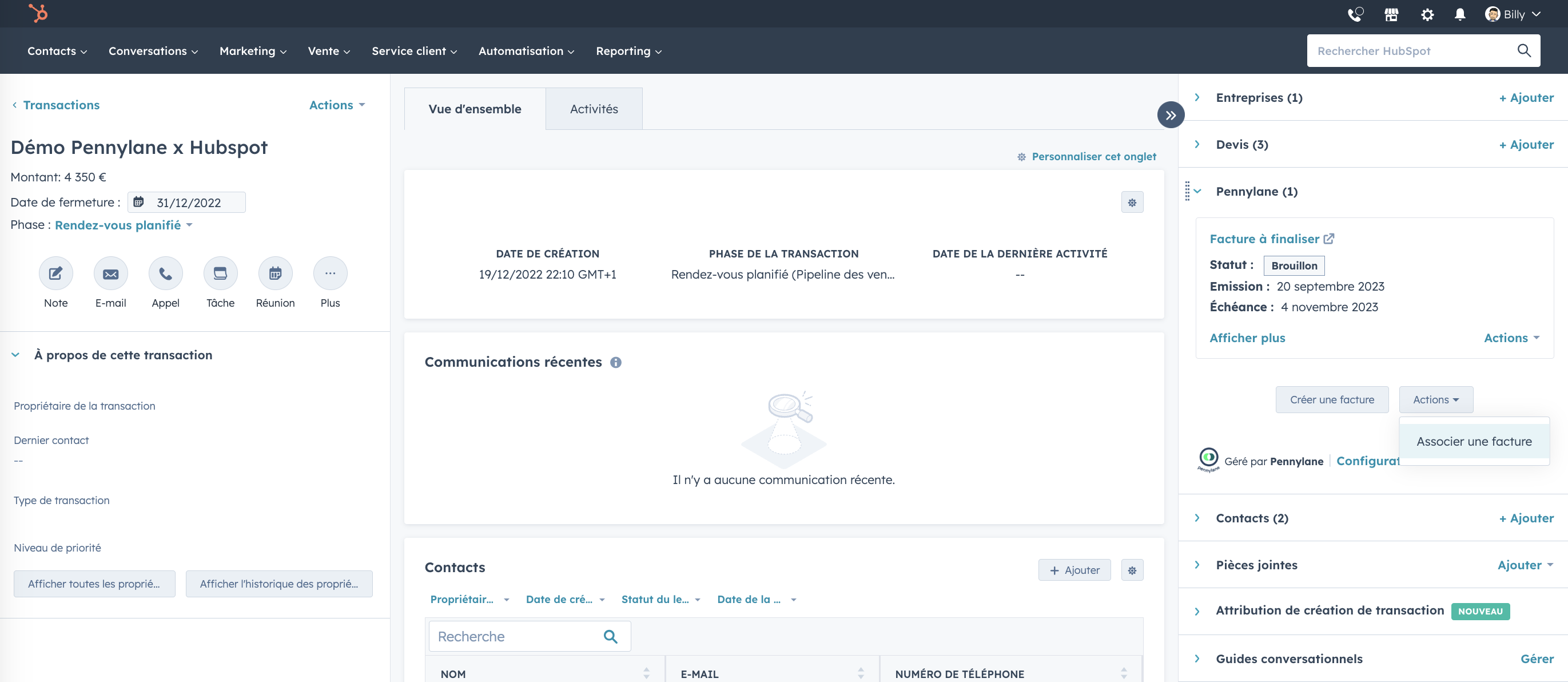Screen dimensions: 1568x682
Task: Schedule a meeting with the Réunion icon
Action: coord(275,273)
